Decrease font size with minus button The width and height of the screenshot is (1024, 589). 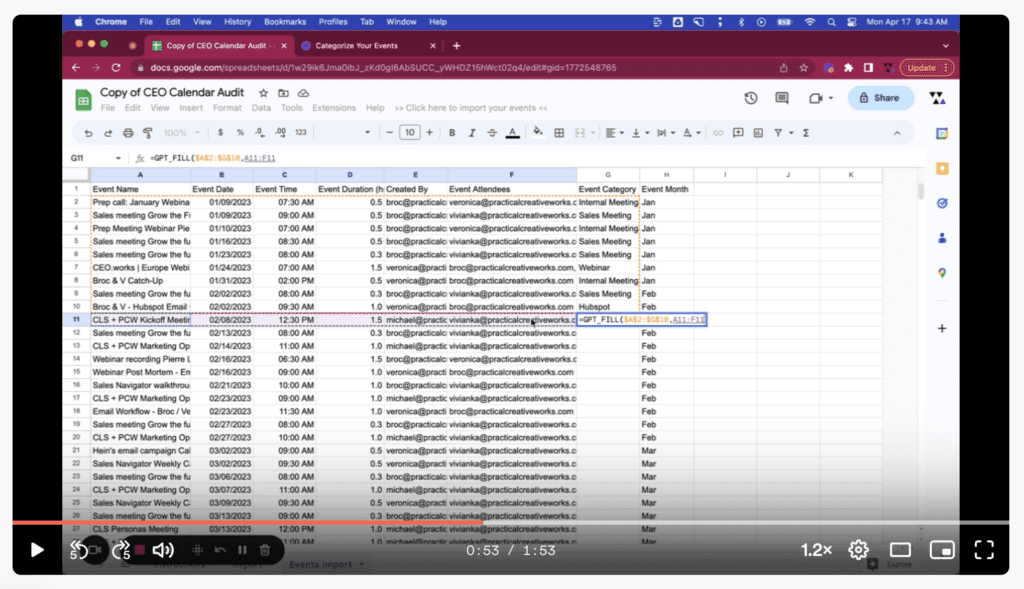(390, 133)
